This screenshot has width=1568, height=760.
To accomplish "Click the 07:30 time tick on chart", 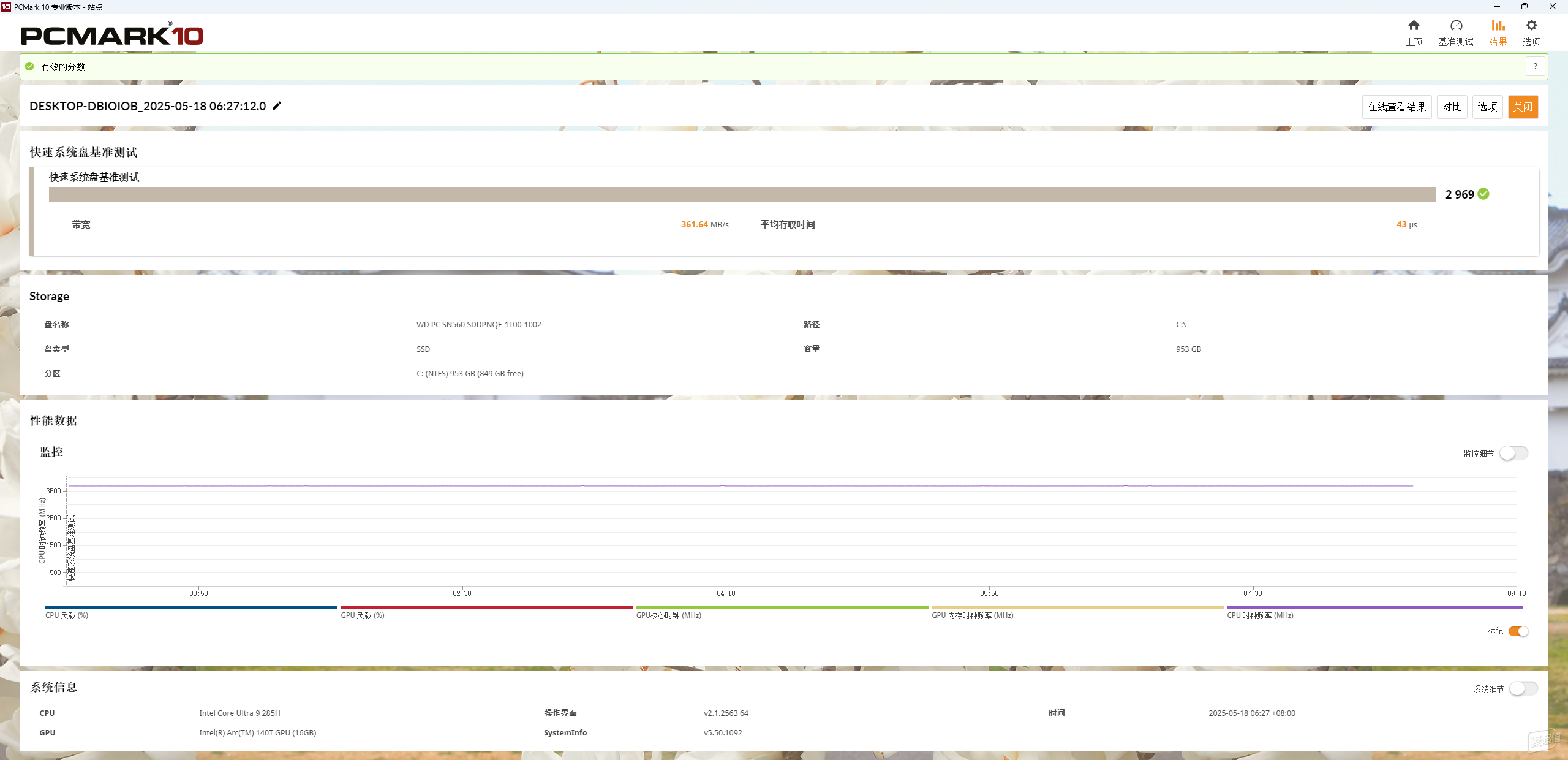I will (1253, 593).
